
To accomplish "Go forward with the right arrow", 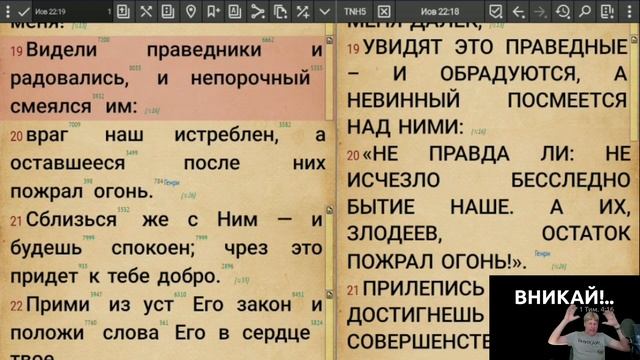I will [540, 12].
